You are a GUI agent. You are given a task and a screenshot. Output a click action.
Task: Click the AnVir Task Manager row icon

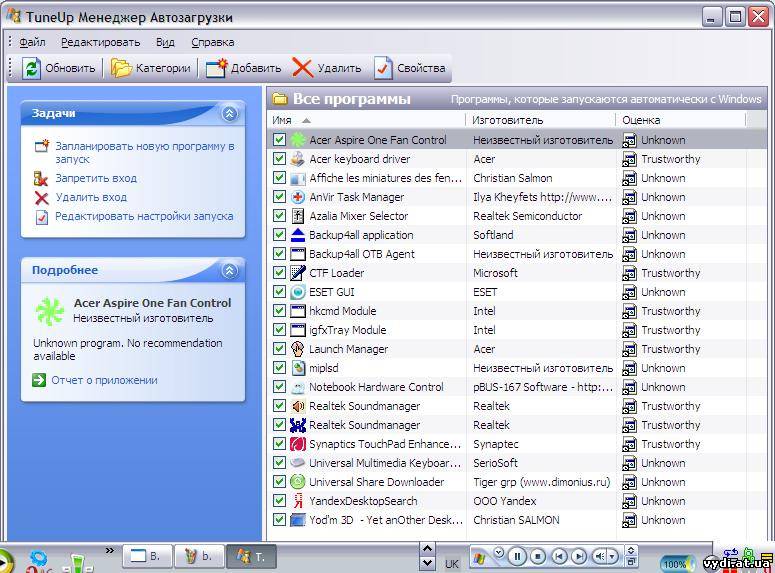tap(298, 197)
